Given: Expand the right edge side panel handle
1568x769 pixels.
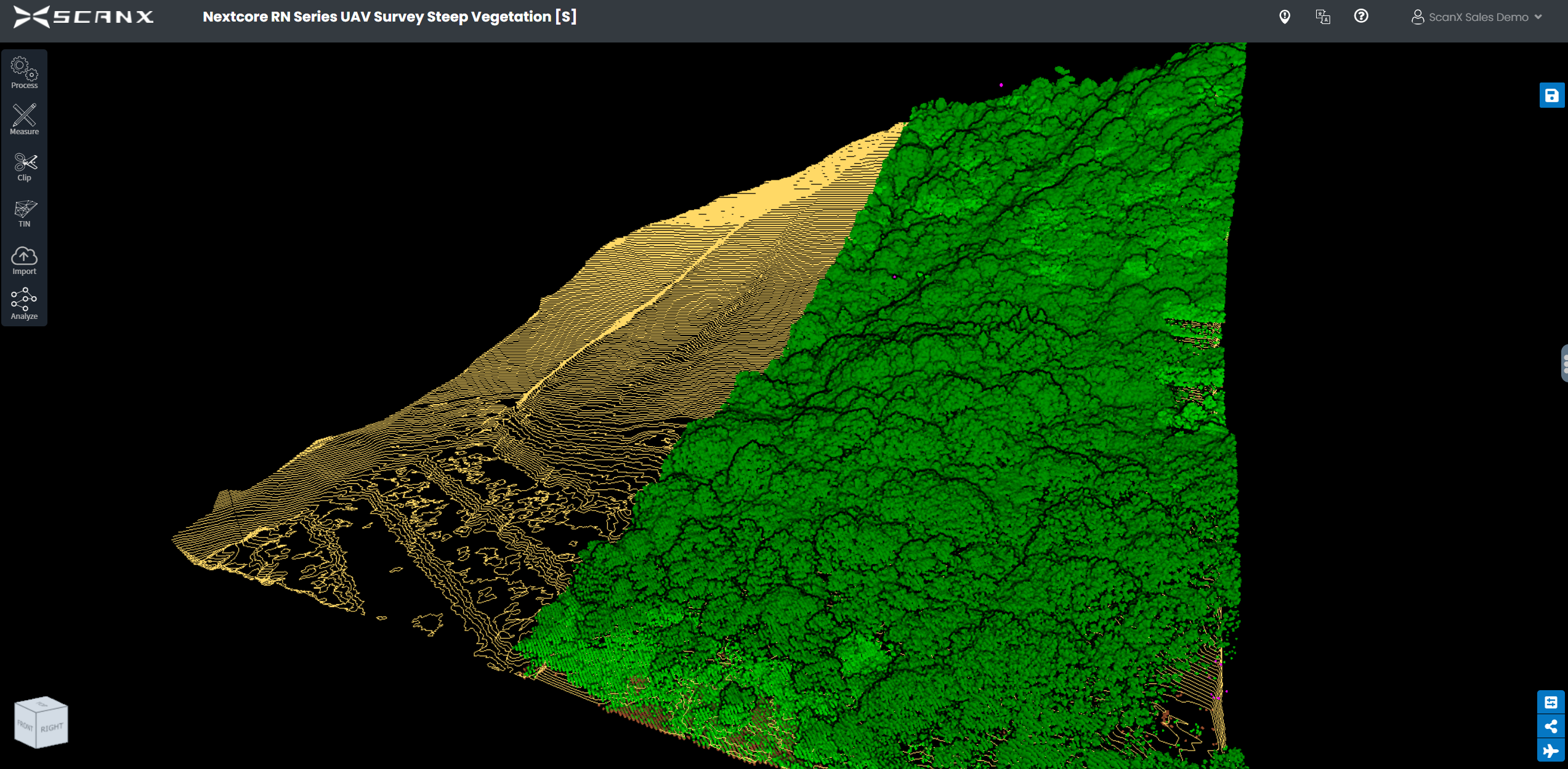Looking at the screenshot, I should coord(1564,363).
